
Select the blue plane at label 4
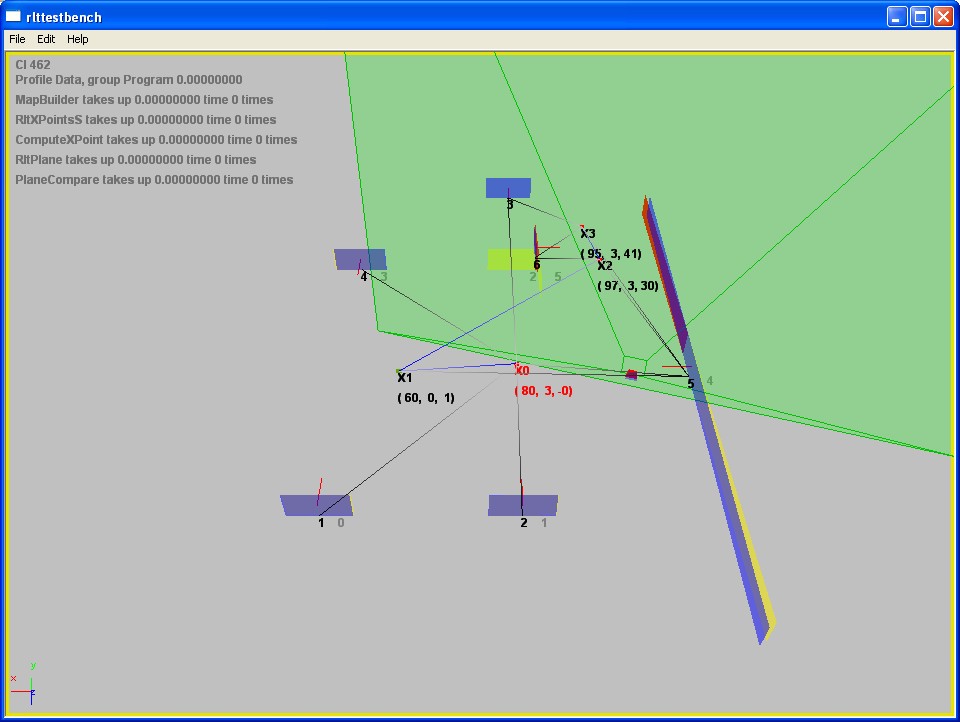(x=359, y=259)
